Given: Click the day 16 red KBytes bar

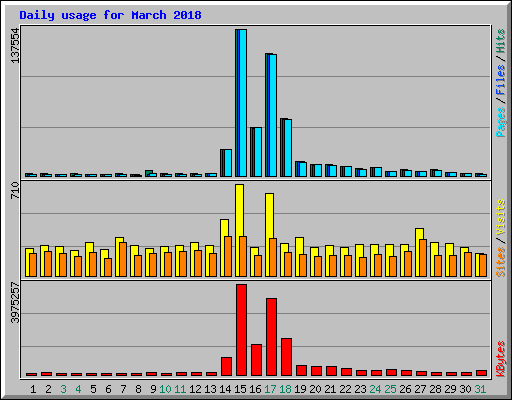Looking at the screenshot, I should tap(256, 360).
